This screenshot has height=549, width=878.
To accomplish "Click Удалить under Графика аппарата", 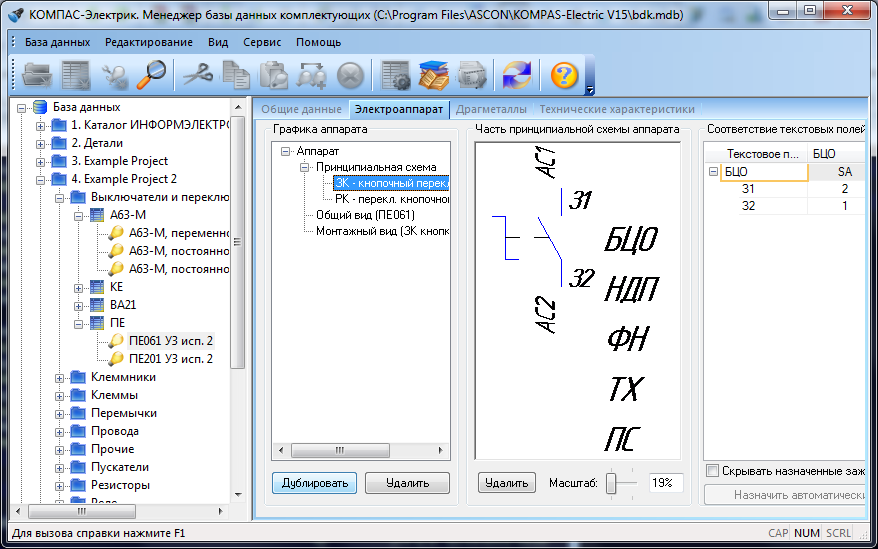I will pyautogui.click(x=407, y=483).
